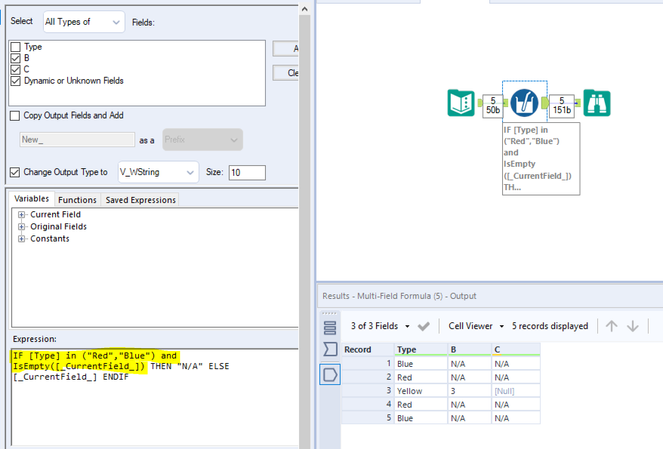
Task: Select the results output anchor data icon
Action: 330,375
